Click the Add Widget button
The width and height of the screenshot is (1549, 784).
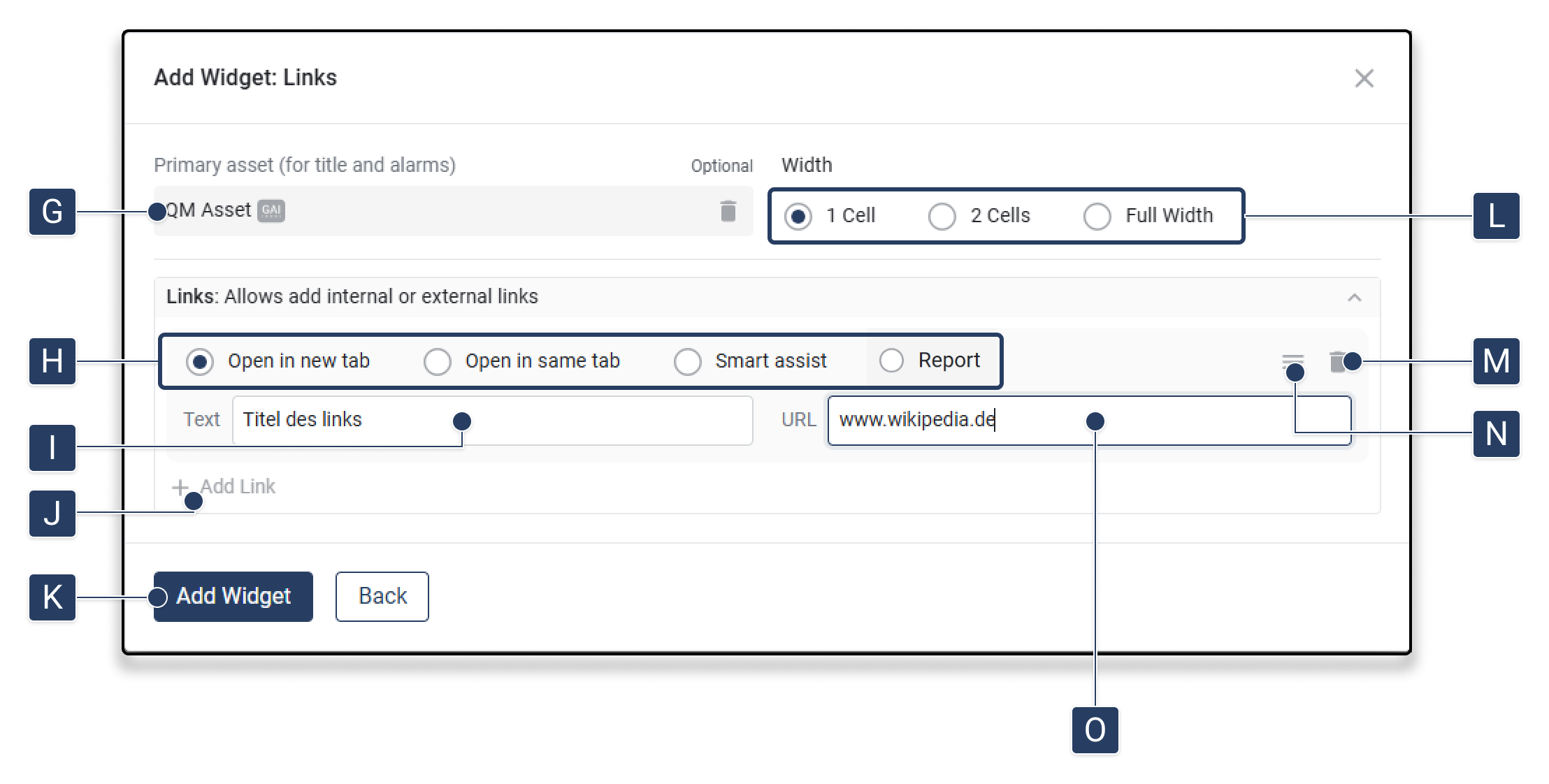pyautogui.click(x=233, y=597)
